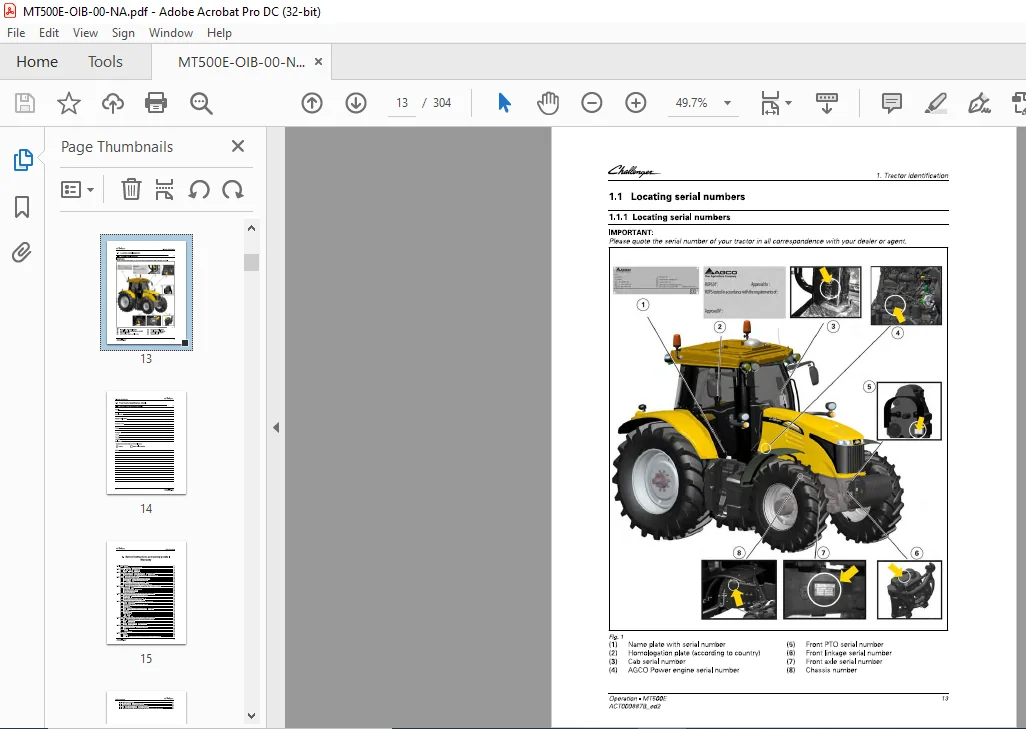Switch to the Tools tab
The width and height of the screenshot is (1026, 729).
(x=105, y=62)
